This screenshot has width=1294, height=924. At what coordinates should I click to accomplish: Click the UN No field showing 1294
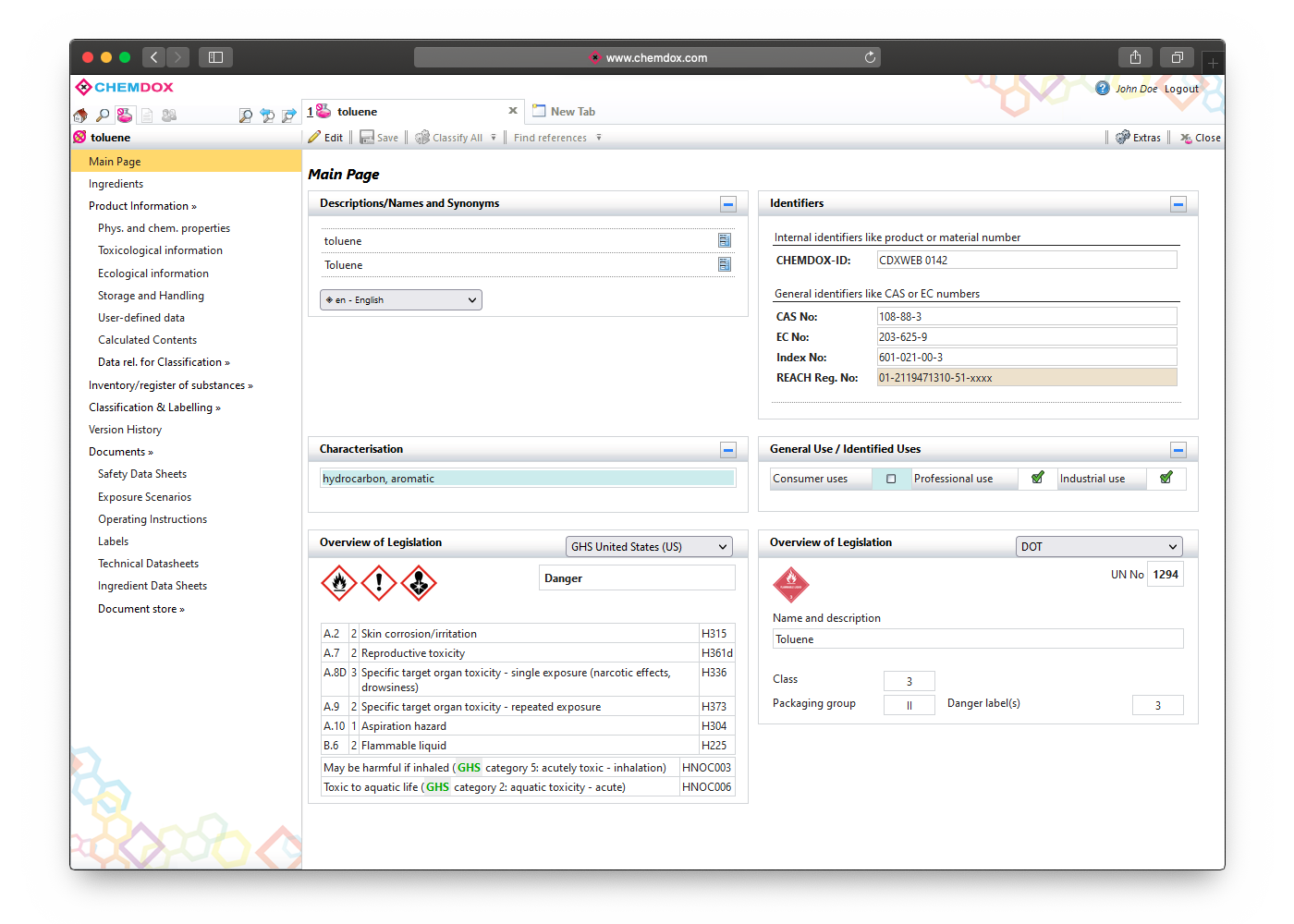[x=1166, y=574]
